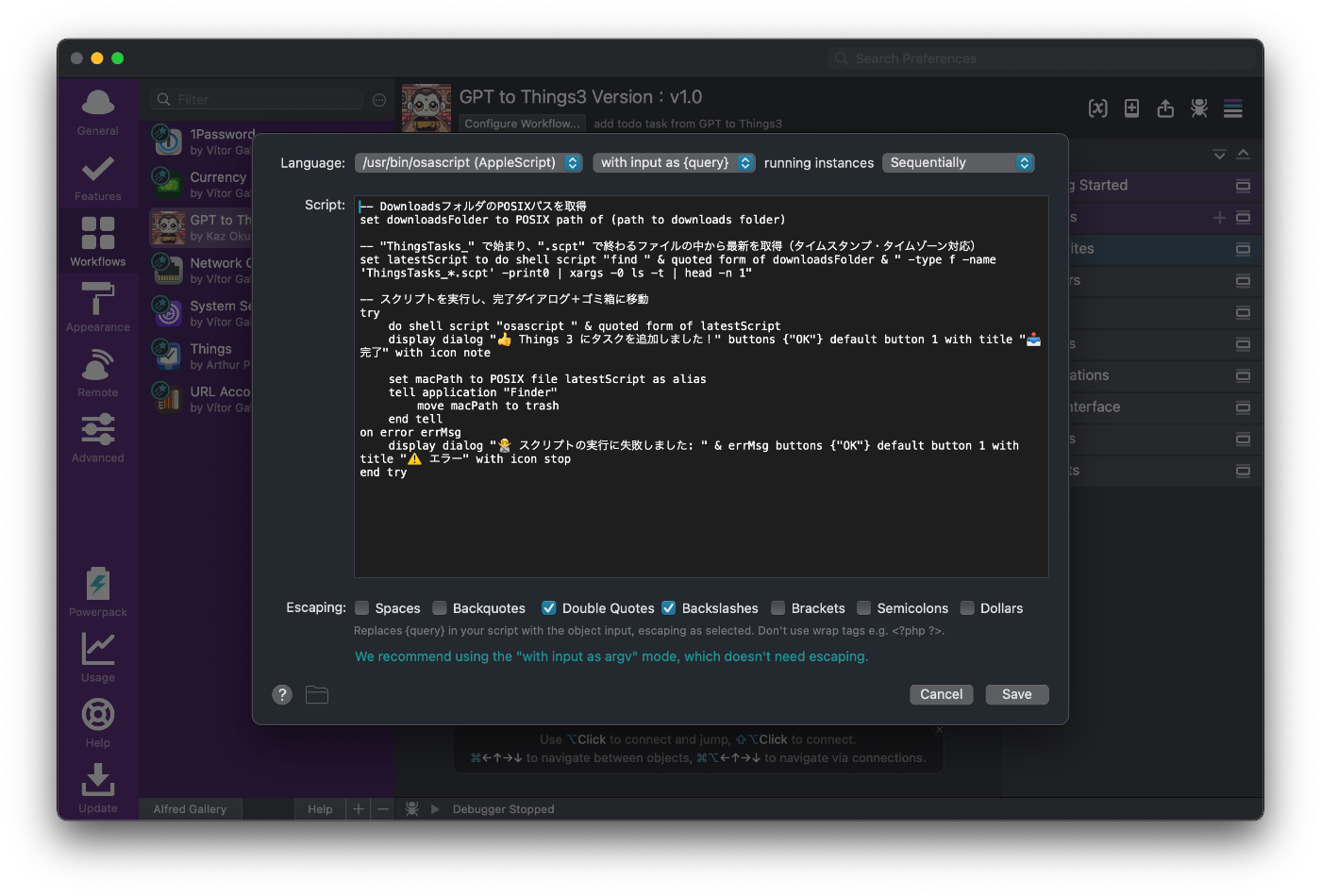Close the navigation hint popup
This screenshot has width=1321, height=896.
click(939, 730)
